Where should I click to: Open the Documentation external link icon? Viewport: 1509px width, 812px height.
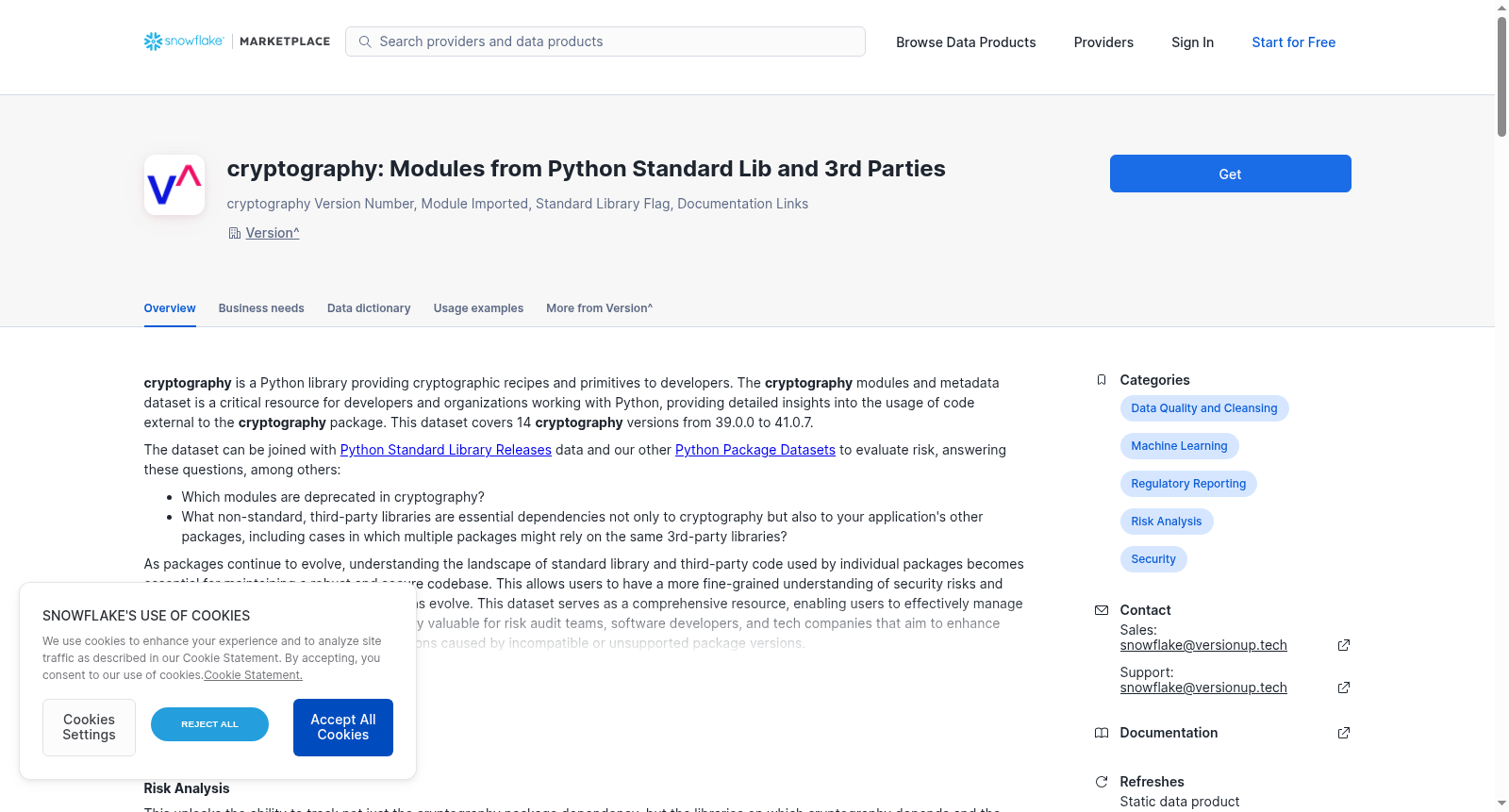click(x=1344, y=733)
